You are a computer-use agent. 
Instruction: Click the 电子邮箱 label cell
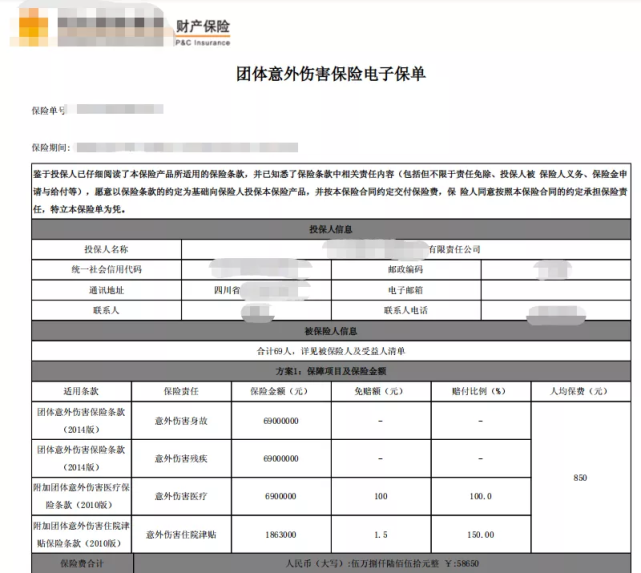coord(406,290)
